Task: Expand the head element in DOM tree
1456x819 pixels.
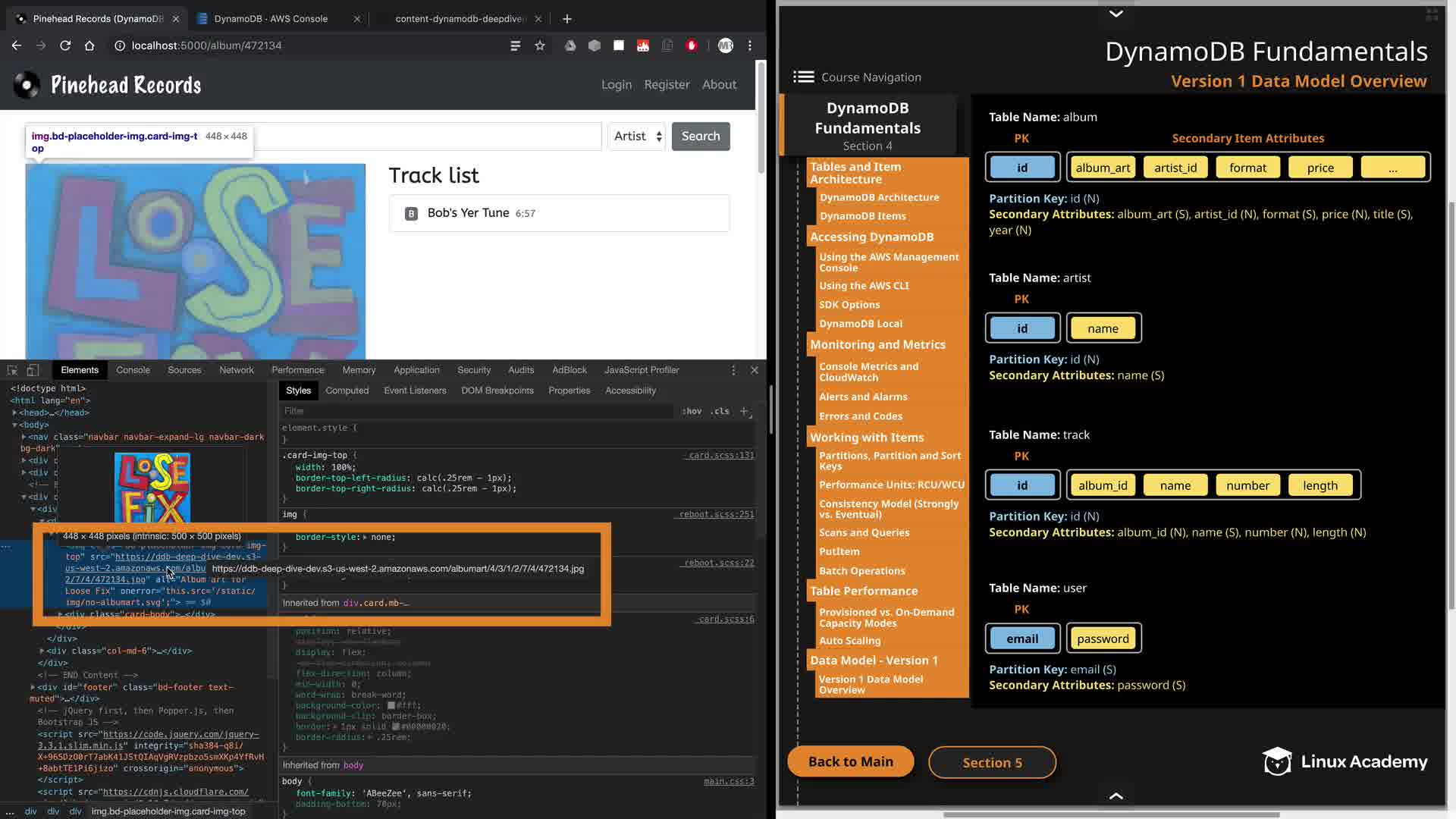Action: click(x=14, y=413)
